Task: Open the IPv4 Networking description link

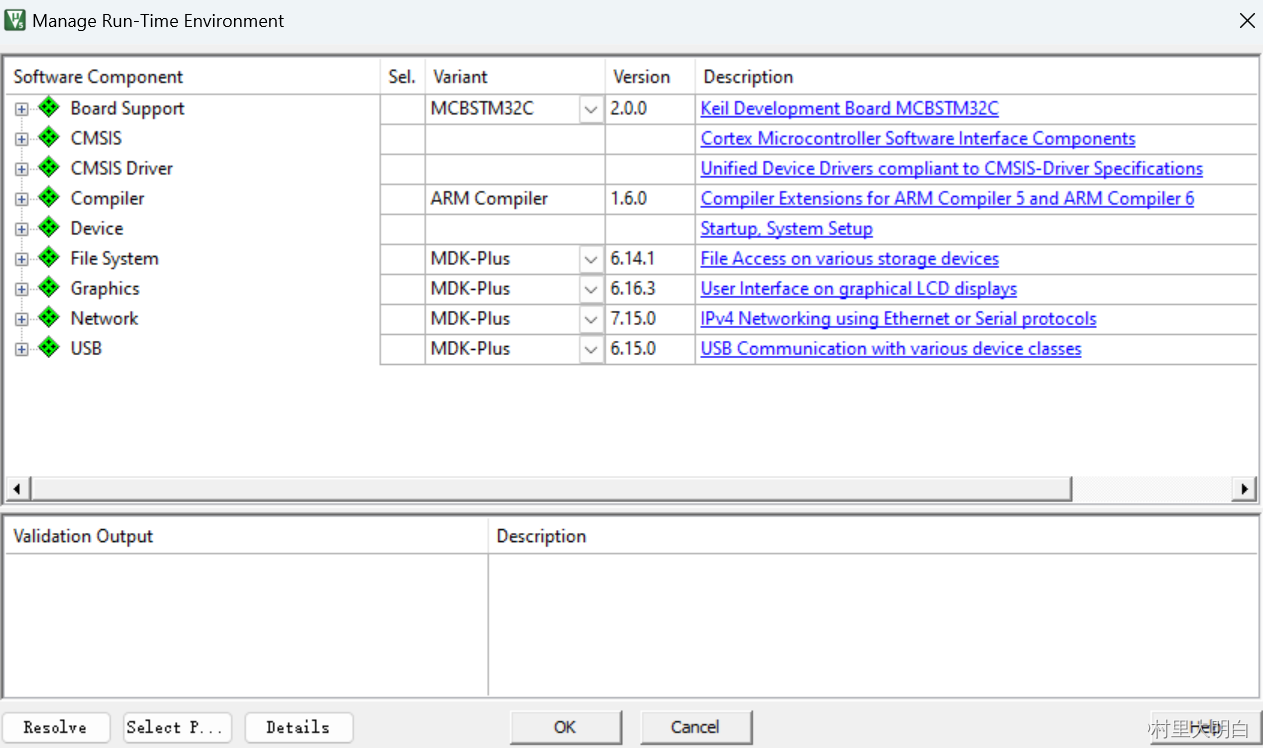Action: (x=898, y=319)
